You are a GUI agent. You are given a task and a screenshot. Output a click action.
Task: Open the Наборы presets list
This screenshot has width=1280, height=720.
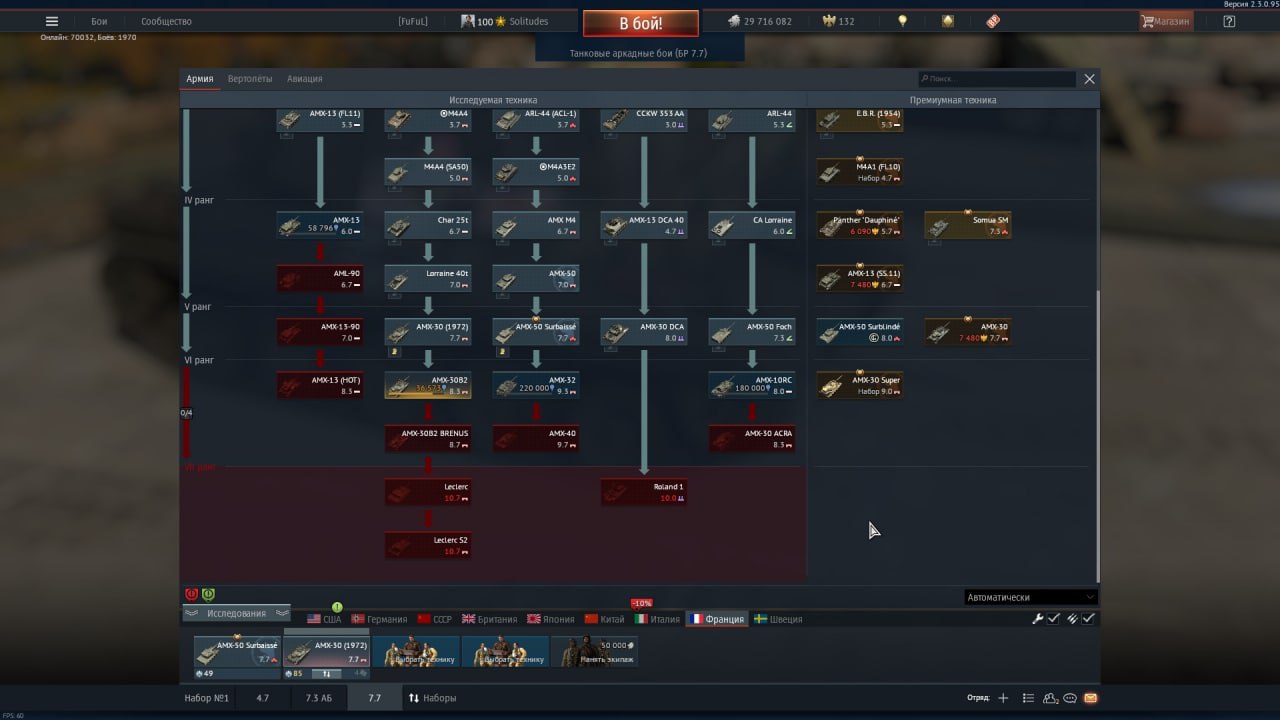pyautogui.click(x=433, y=698)
